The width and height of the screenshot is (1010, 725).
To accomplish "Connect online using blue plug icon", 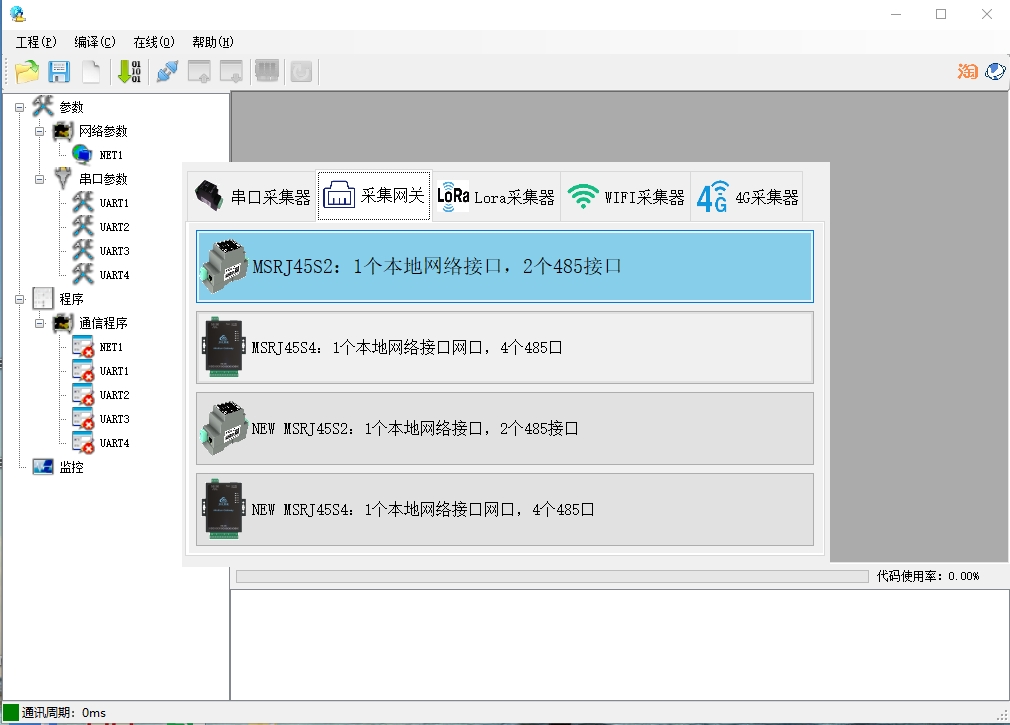I will (167, 71).
